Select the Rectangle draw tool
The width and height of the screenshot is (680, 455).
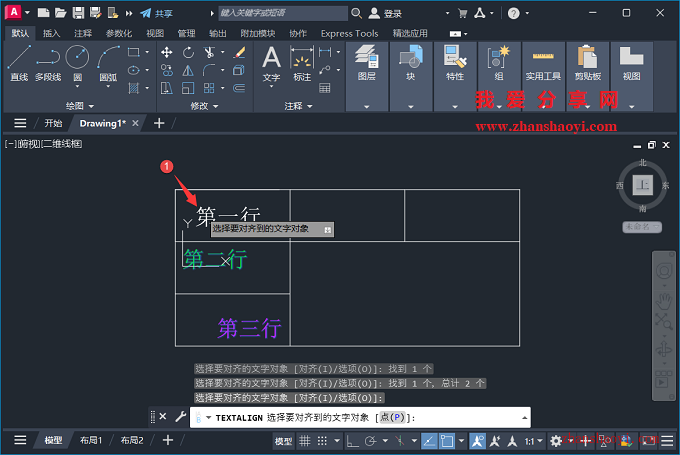click(x=134, y=52)
